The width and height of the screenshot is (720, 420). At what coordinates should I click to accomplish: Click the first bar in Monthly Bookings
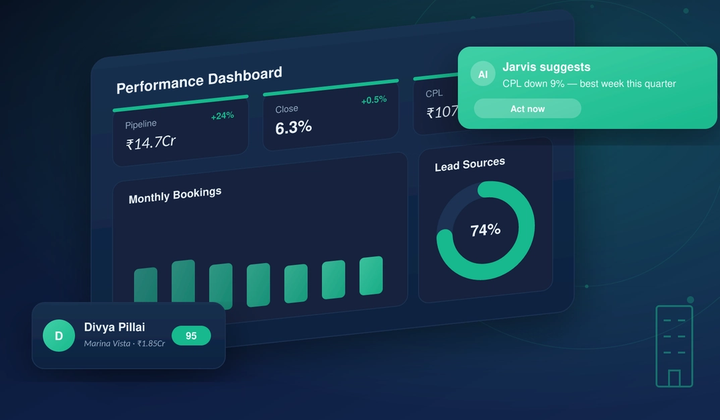pos(146,286)
